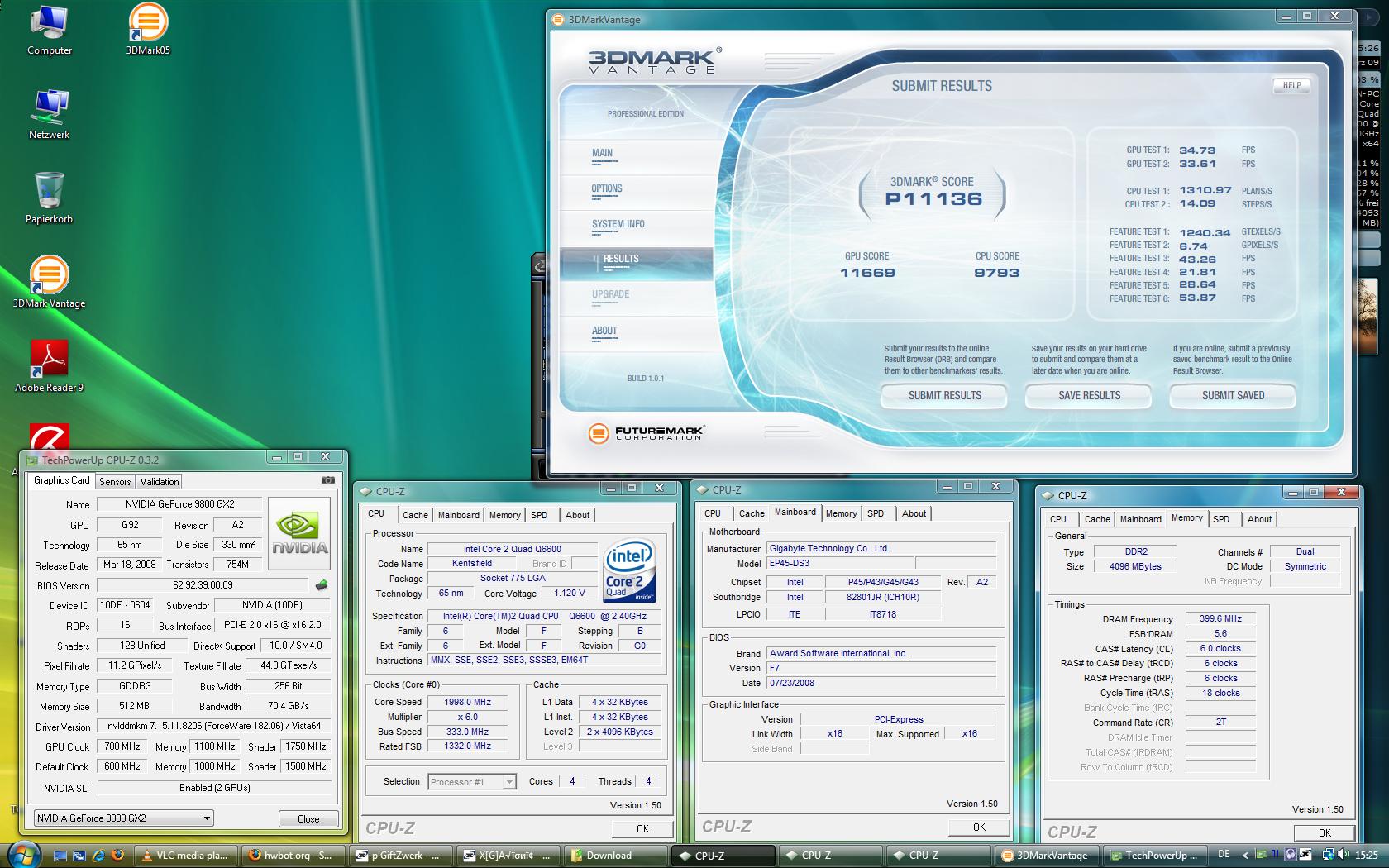Image resolution: width=1389 pixels, height=868 pixels.
Task: Open the Netzwerk desktop icon
Action: [x=49, y=114]
